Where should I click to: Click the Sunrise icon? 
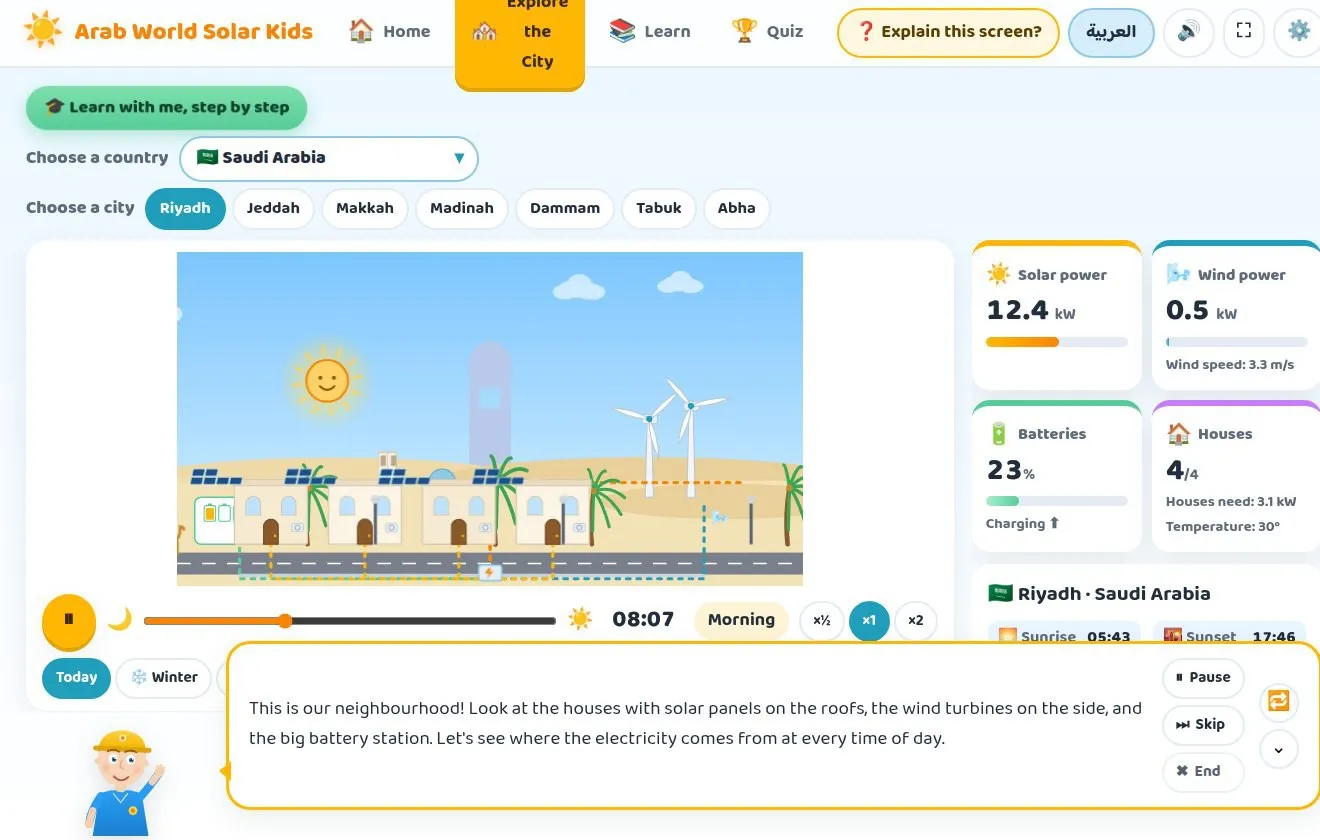point(1007,636)
